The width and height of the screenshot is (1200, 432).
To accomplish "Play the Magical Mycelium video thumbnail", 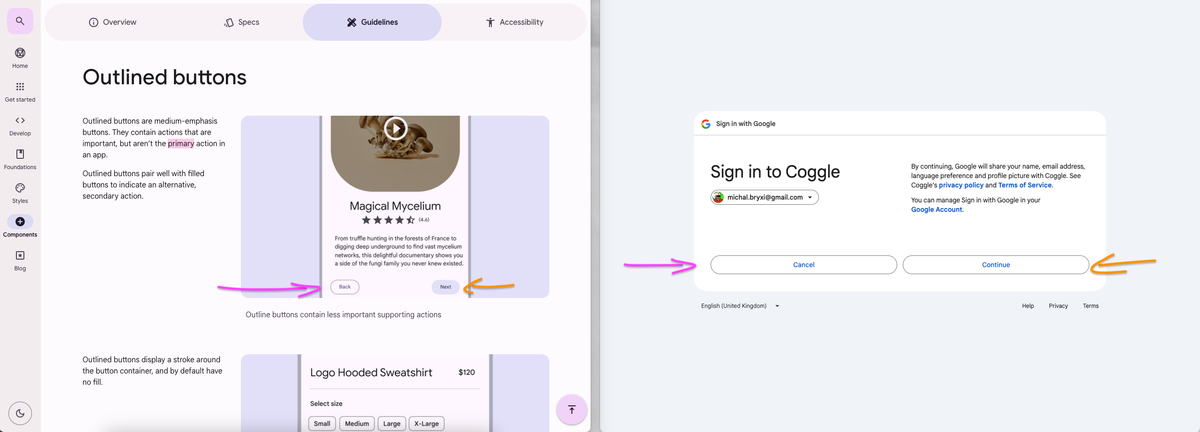I will [395, 128].
